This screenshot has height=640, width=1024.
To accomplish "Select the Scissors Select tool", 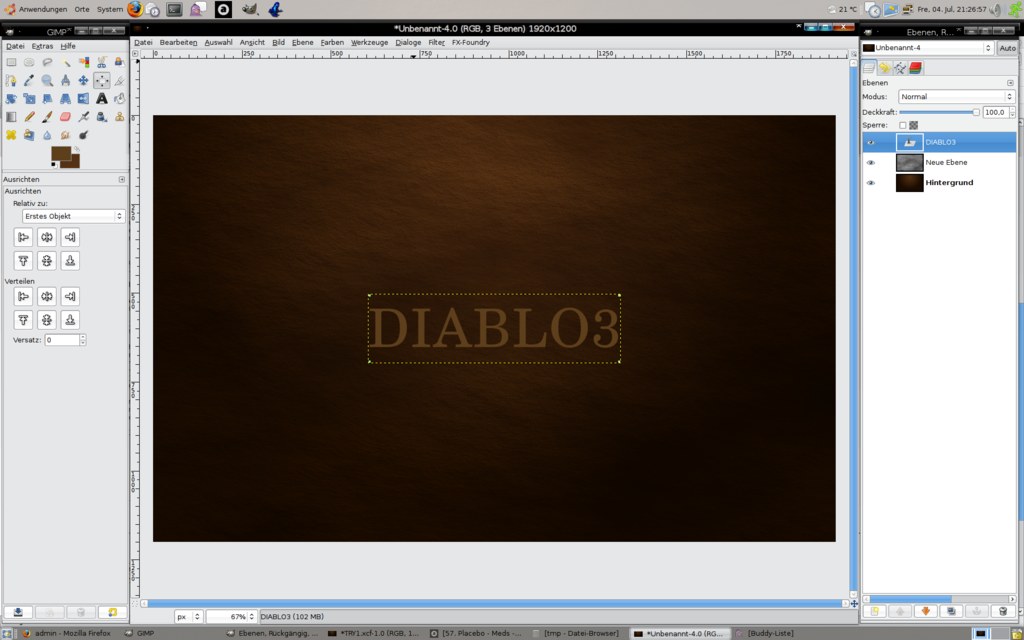I will point(101,63).
